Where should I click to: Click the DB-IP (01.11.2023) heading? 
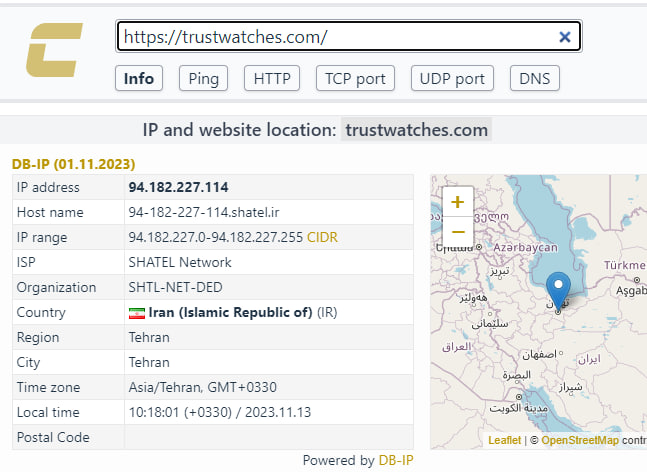(x=73, y=164)
